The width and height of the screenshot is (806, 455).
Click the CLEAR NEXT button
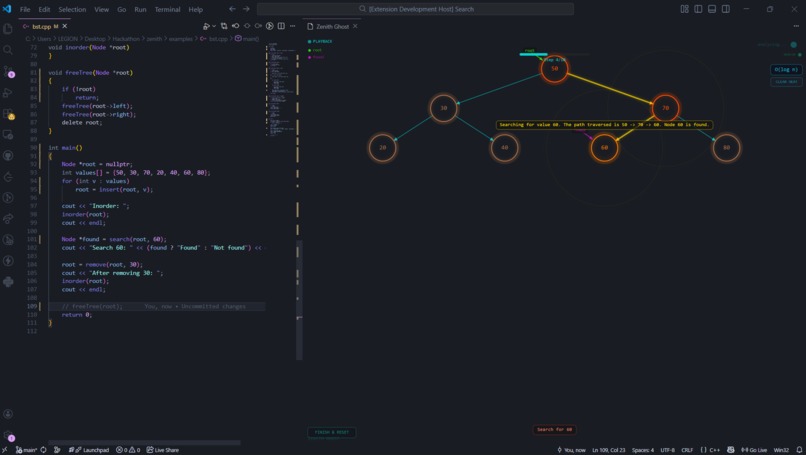pyautogui.click(x=786, y=82)
